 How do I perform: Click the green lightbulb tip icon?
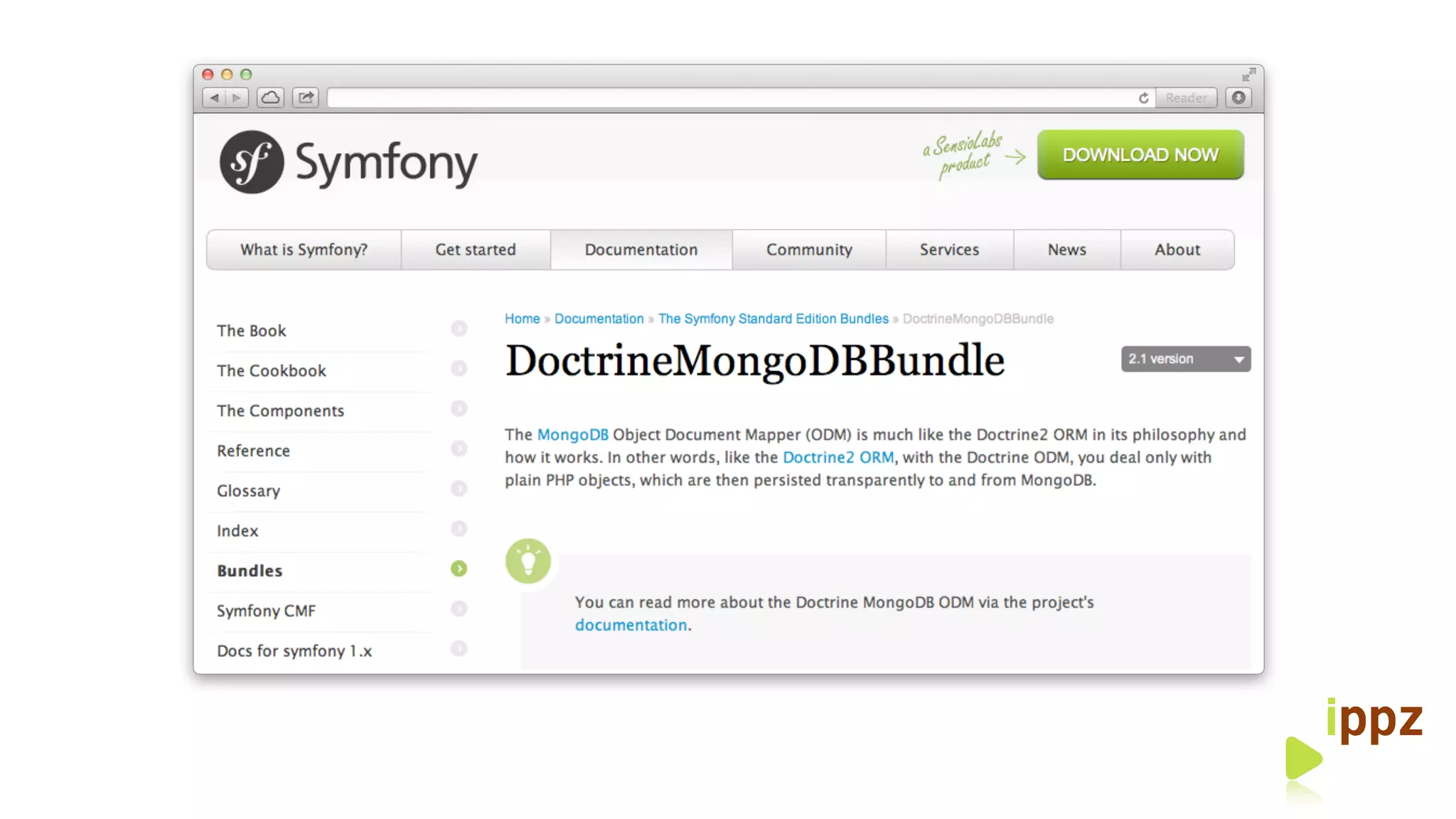(528, 561)
